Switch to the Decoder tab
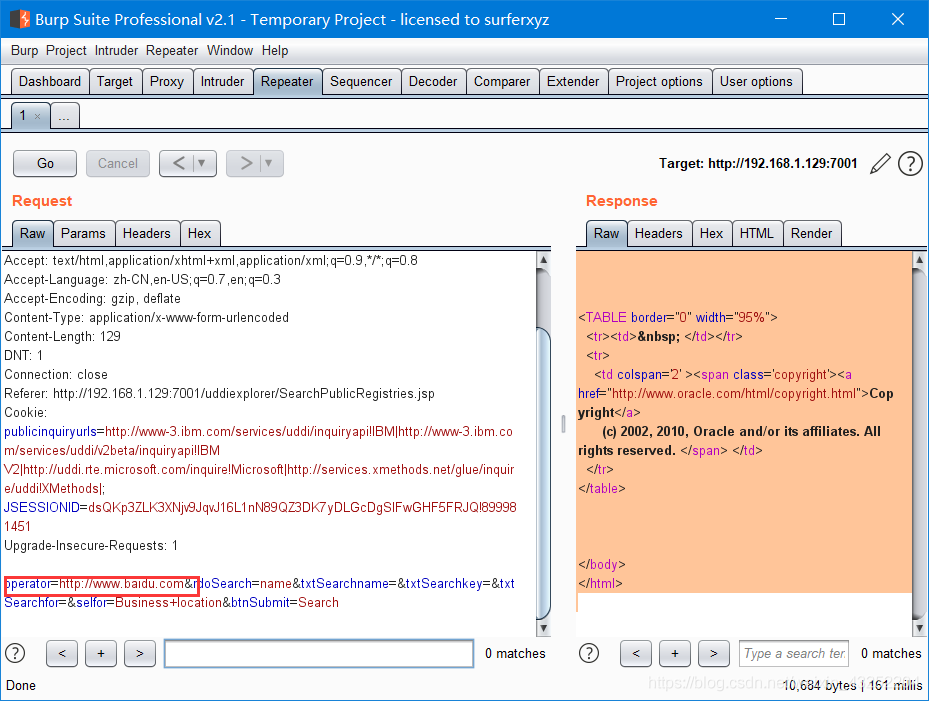Viewport: 929px width, 701px height. pos(433,81)
